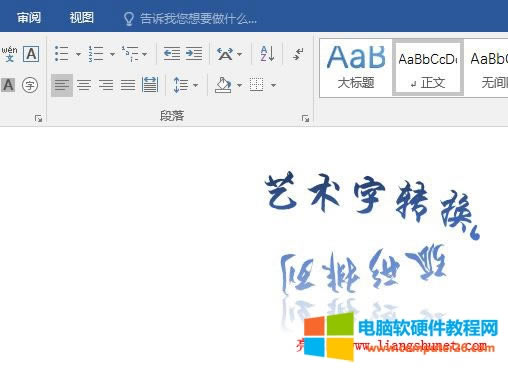
Task: Click the character border A icon
Action: click(x=31, y=54)
